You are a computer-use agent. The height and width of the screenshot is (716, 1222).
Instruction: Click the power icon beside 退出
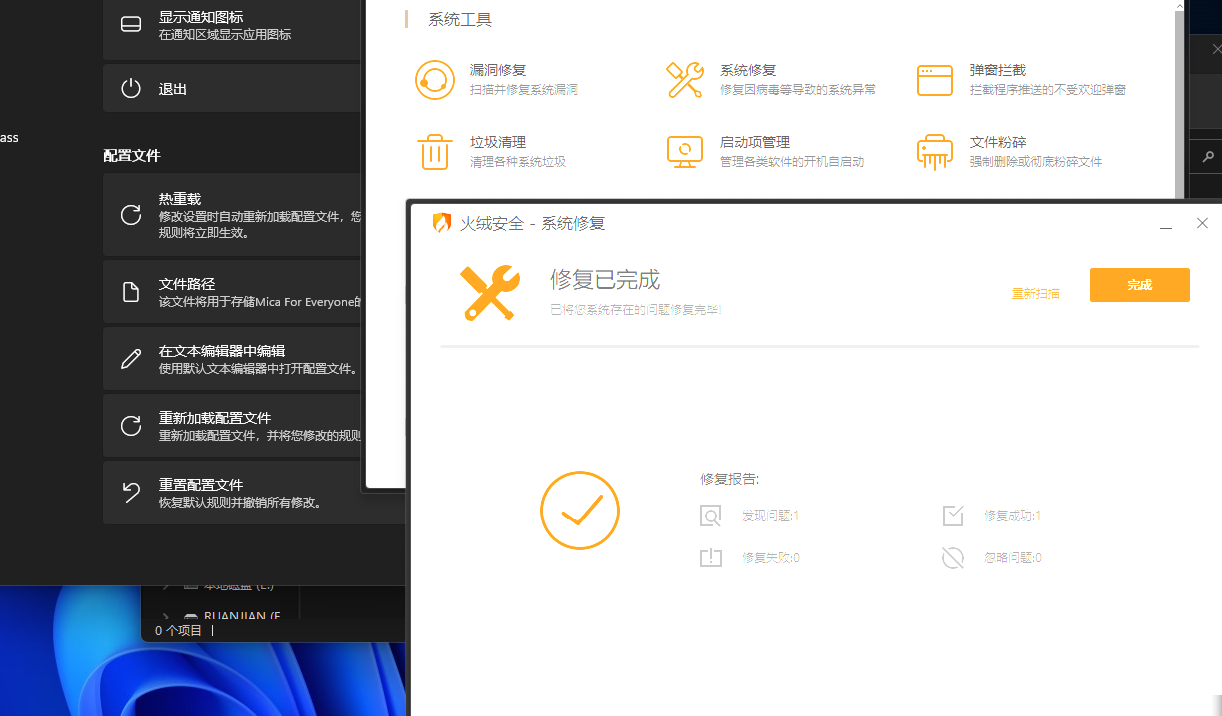coord(131,88)
